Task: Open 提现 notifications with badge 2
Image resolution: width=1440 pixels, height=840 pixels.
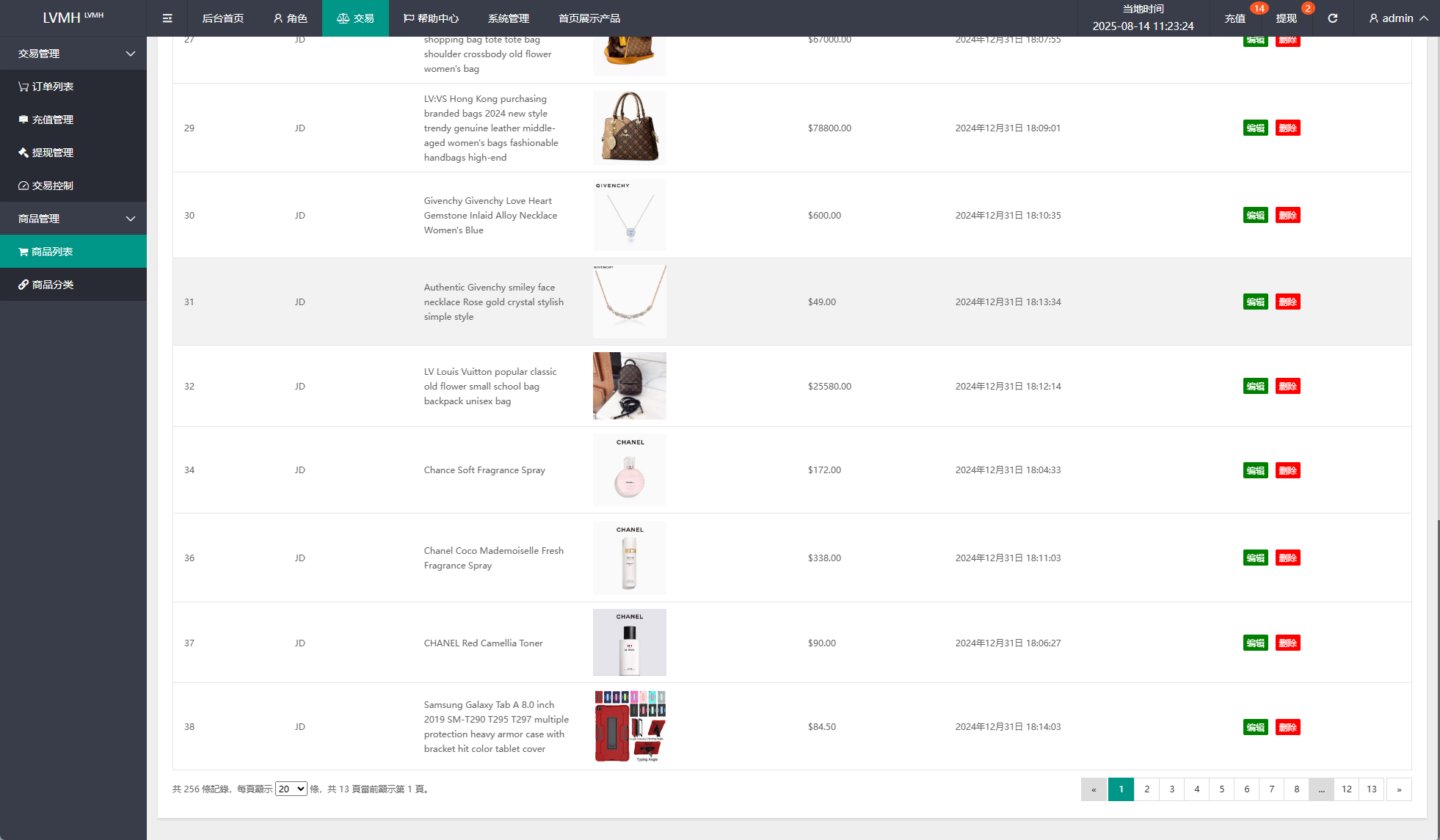Action: point(1286,18)
